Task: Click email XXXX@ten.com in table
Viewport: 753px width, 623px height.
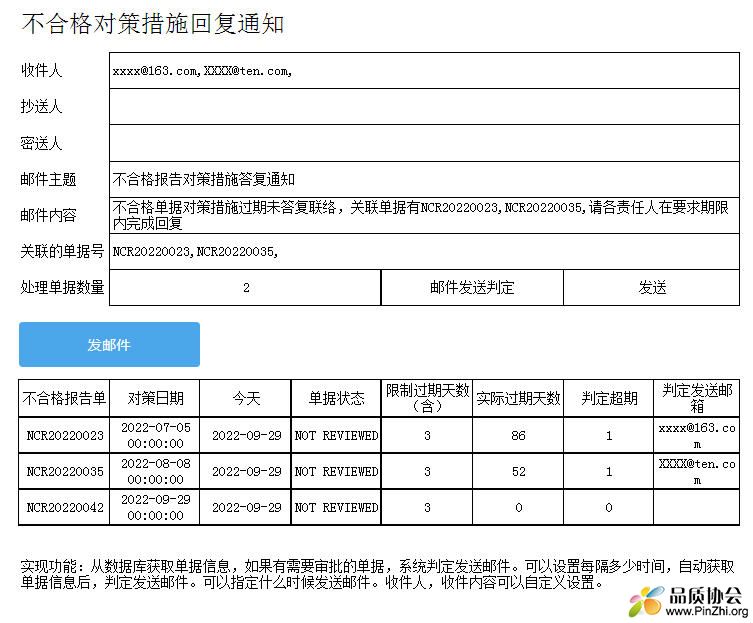Action: 697,471
